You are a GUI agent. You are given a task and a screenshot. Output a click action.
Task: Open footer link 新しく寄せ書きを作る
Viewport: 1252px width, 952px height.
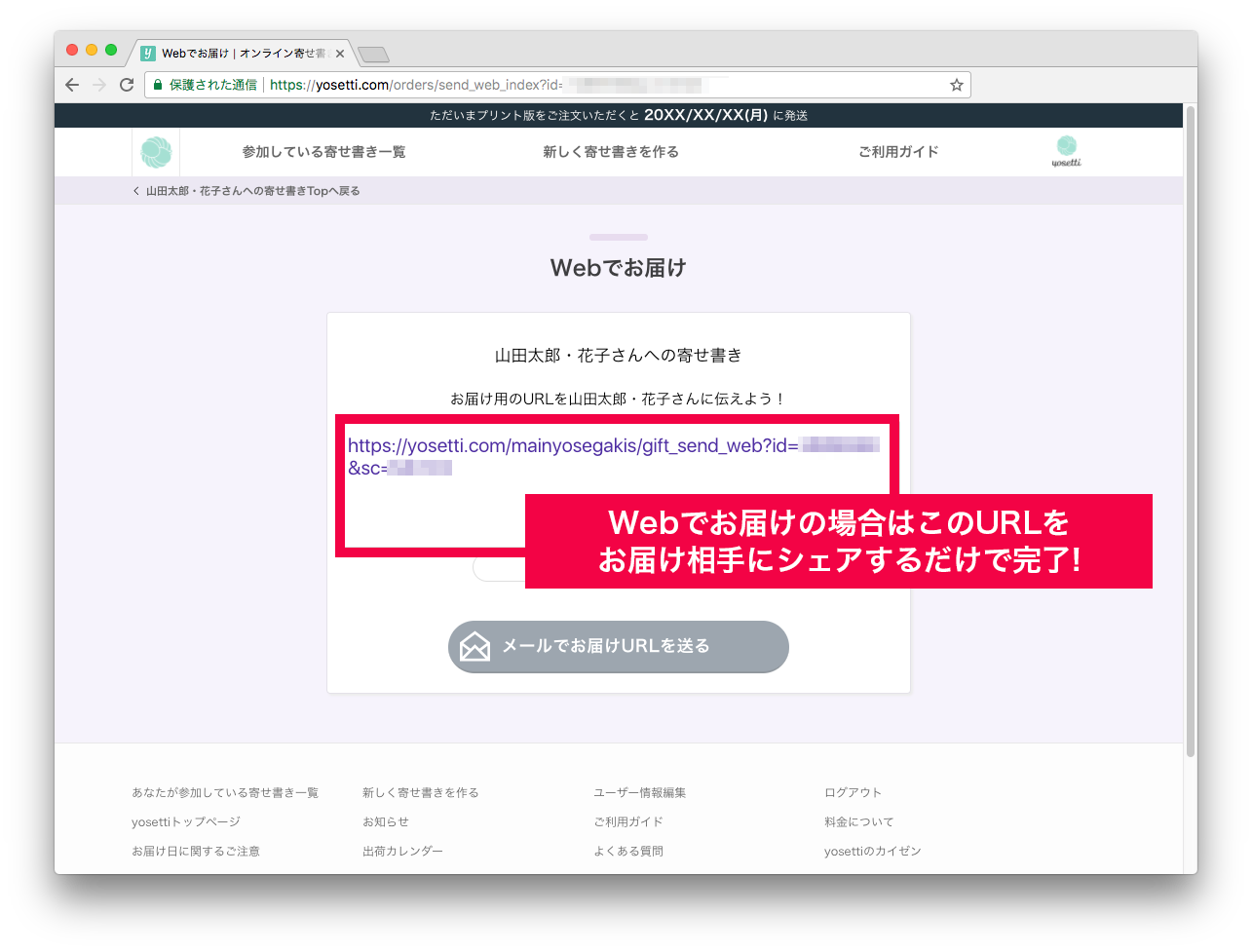[x=421, y=792]
